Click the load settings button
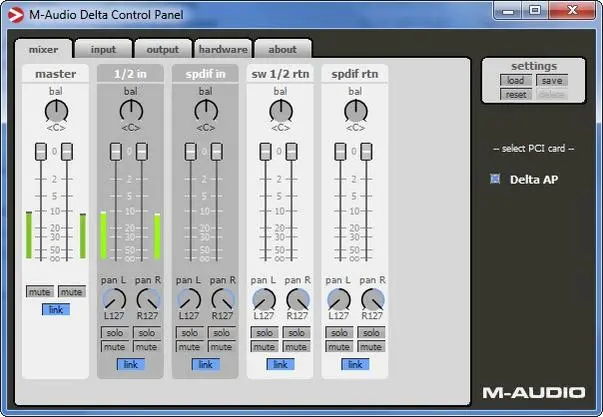 pyautogui.click(x=516, y=80)
